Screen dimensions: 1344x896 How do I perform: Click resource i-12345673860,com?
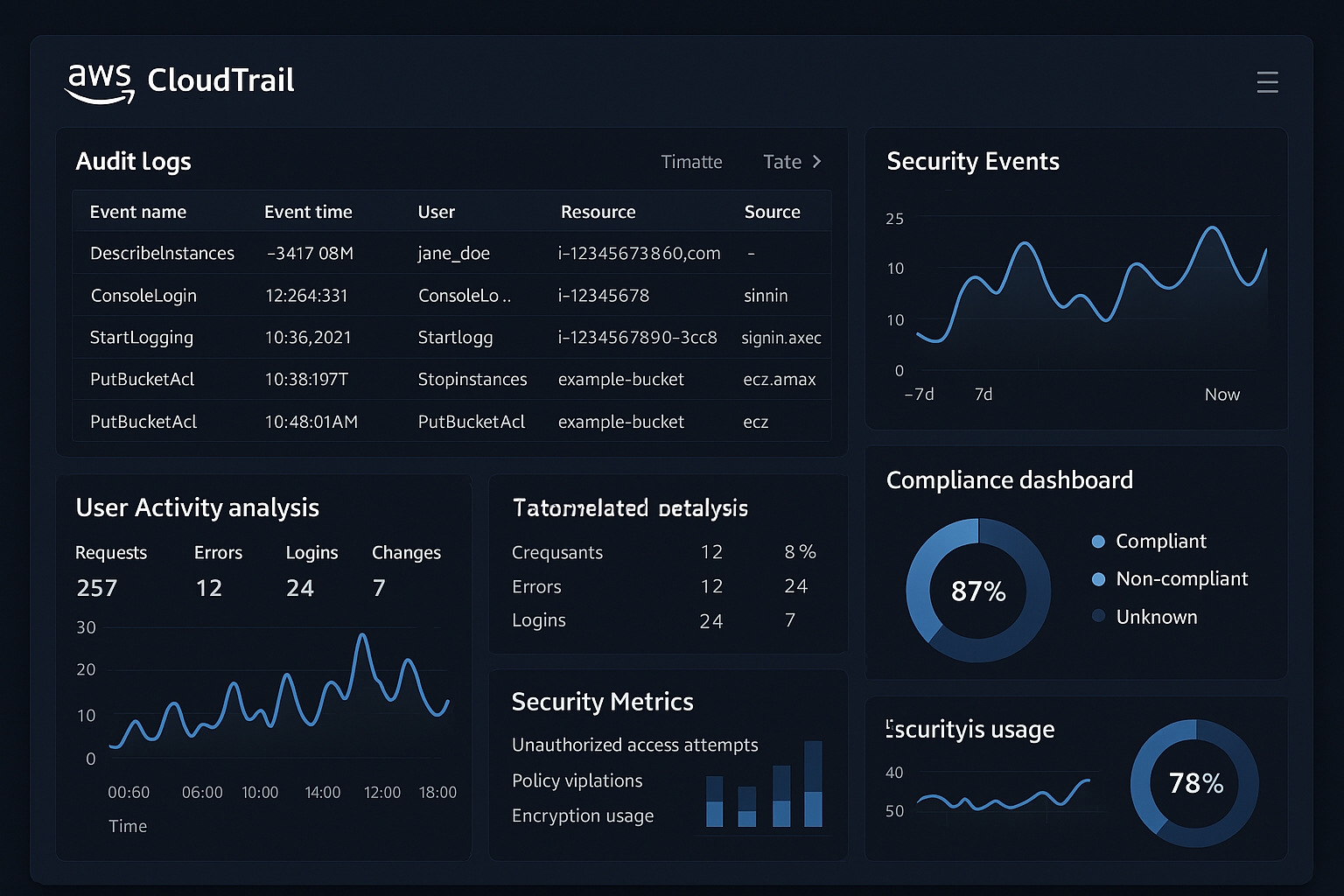coord(640,254)
